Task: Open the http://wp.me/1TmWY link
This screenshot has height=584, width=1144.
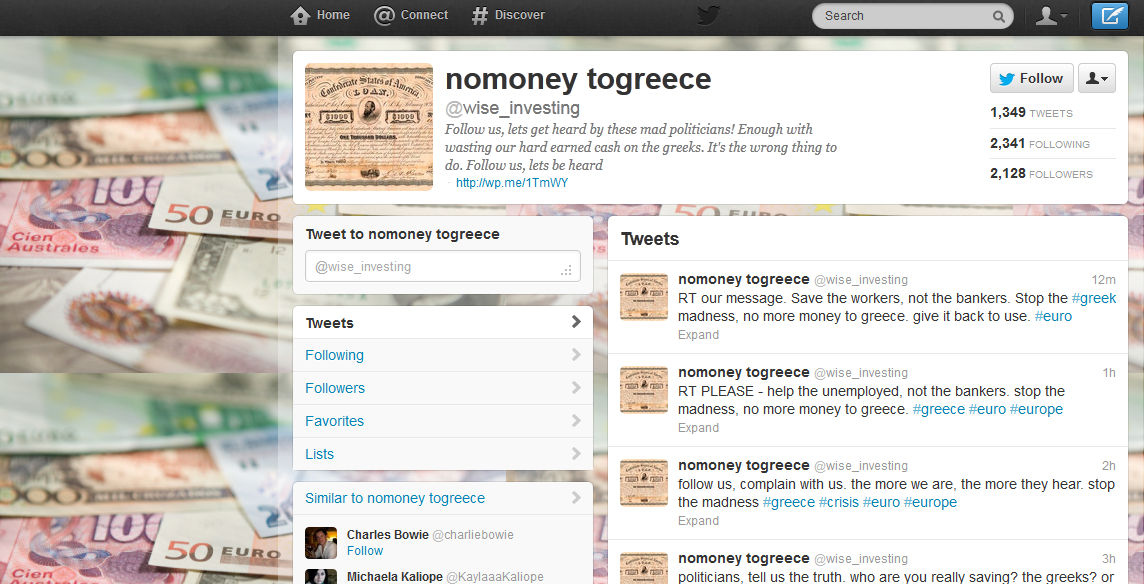Action: [x=511, y=182]
